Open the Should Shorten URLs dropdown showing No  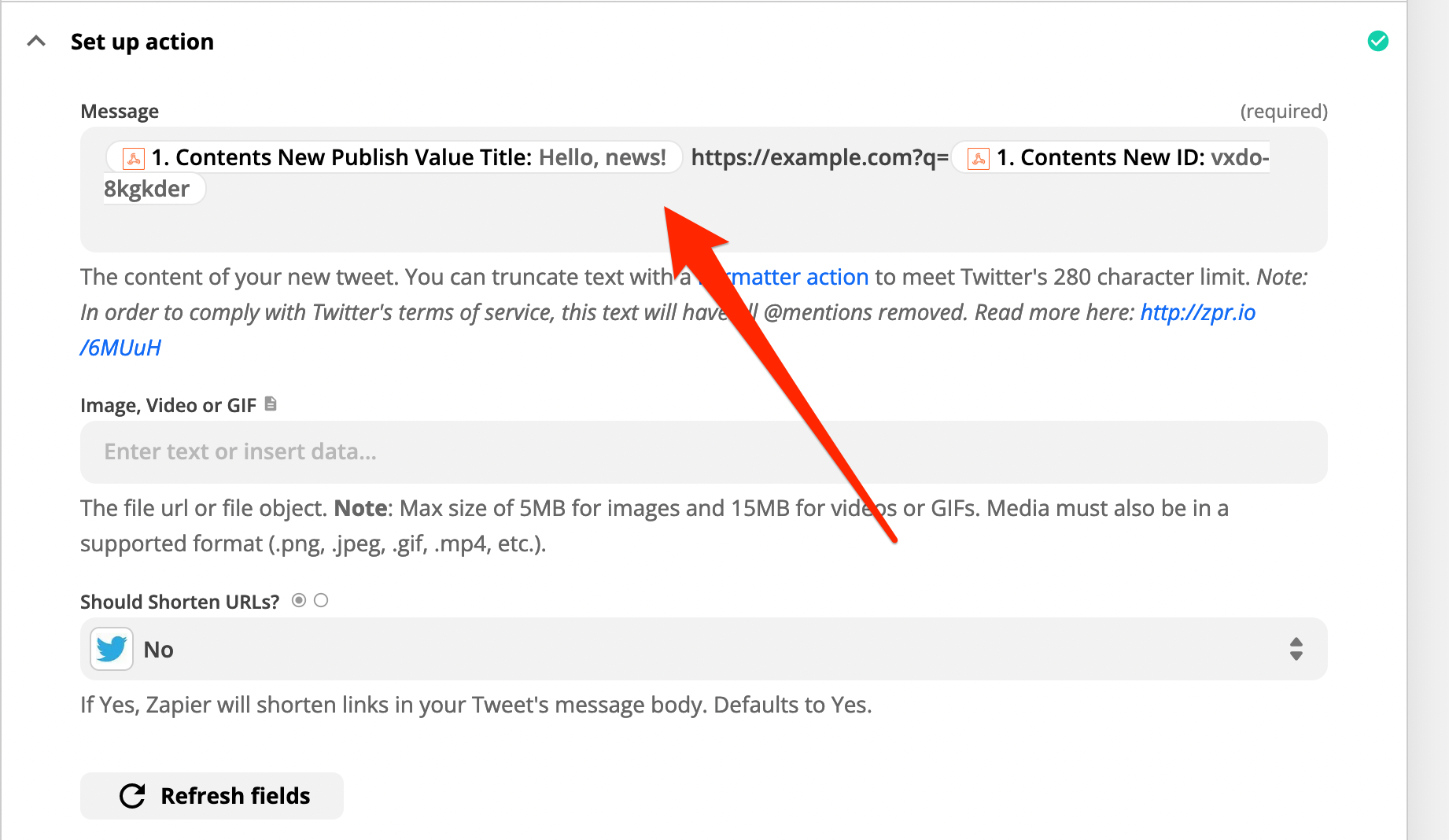pos(703,649)
